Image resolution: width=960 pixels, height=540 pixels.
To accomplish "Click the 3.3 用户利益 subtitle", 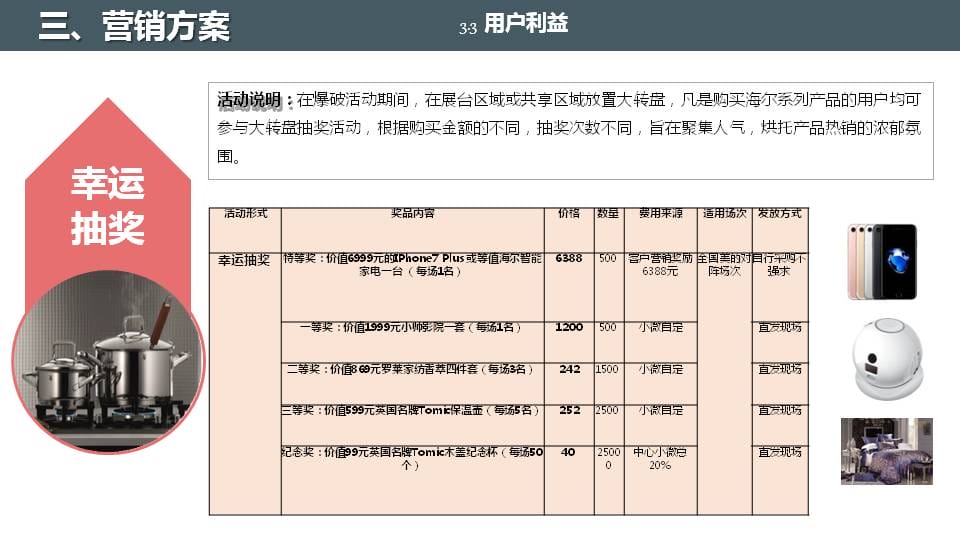I will pos(514,24).
